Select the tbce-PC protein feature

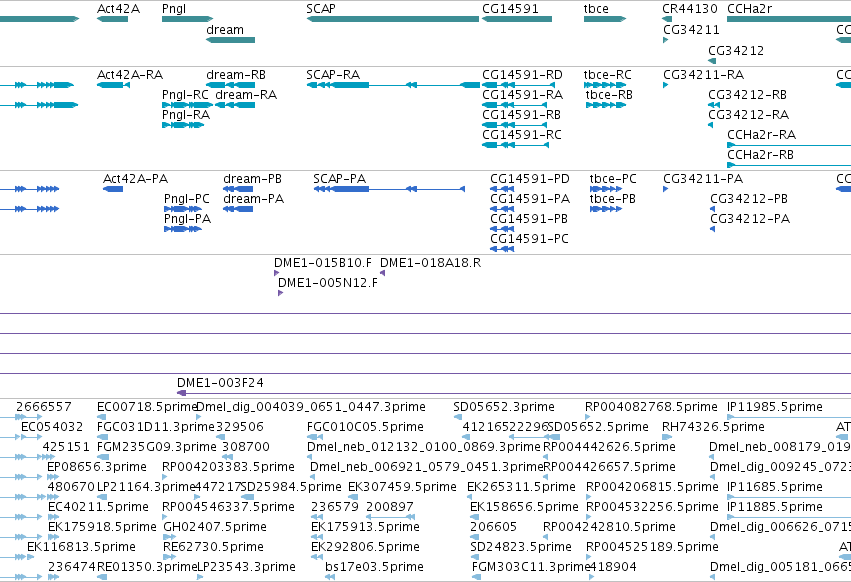[606, 189]
